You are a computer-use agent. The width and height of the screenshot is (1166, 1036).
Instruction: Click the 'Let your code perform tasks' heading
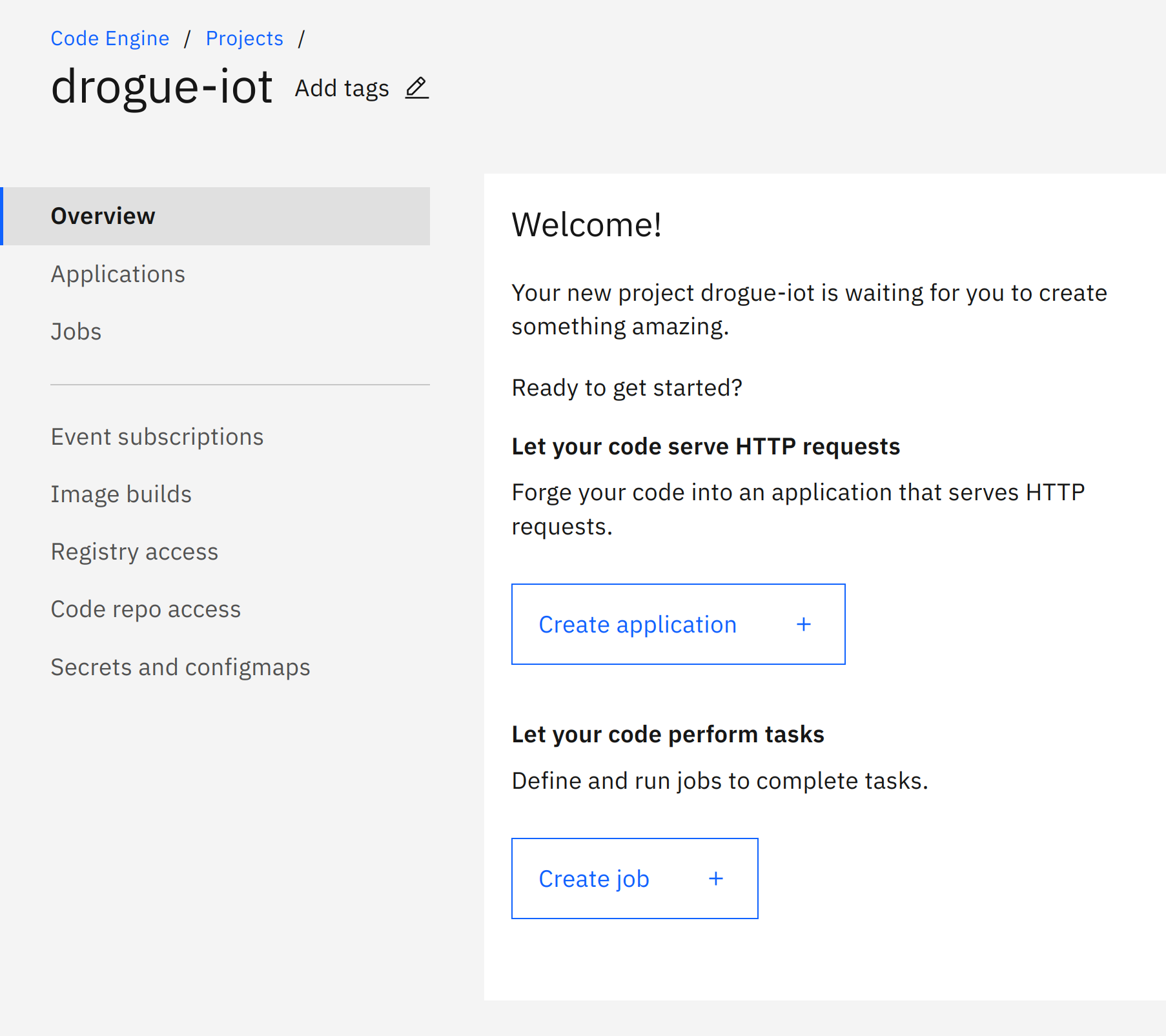668,735
